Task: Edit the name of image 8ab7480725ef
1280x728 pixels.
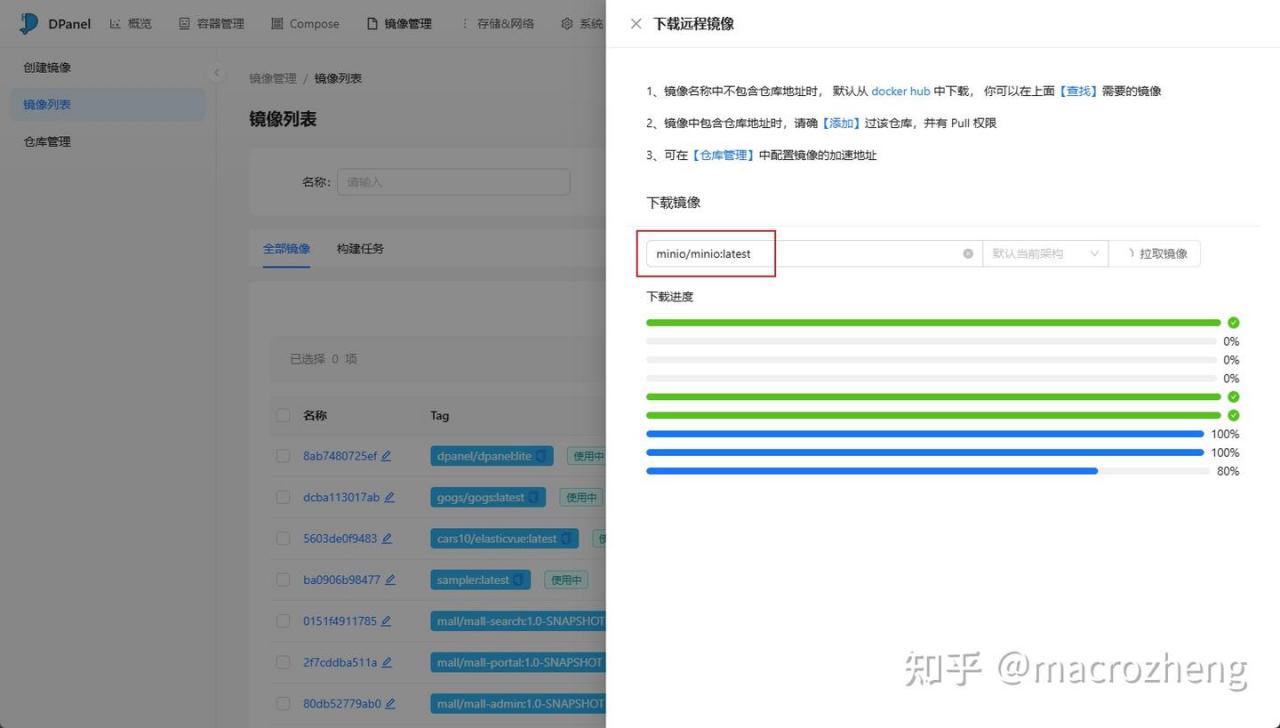Action: click(x=386, y=456)
